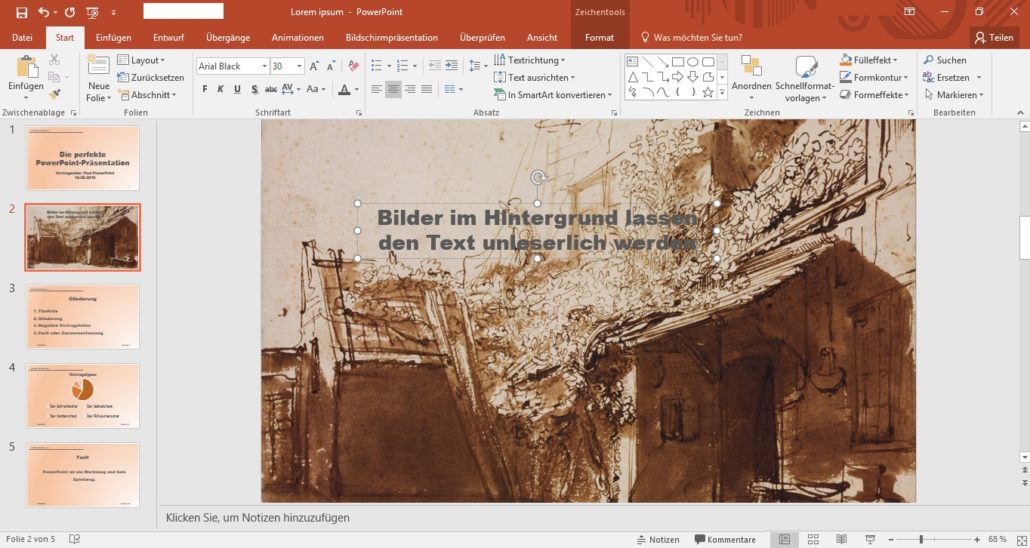Open the Datei menu
The height and width of the screenshot is (548, 1030).
pos(22,37)
